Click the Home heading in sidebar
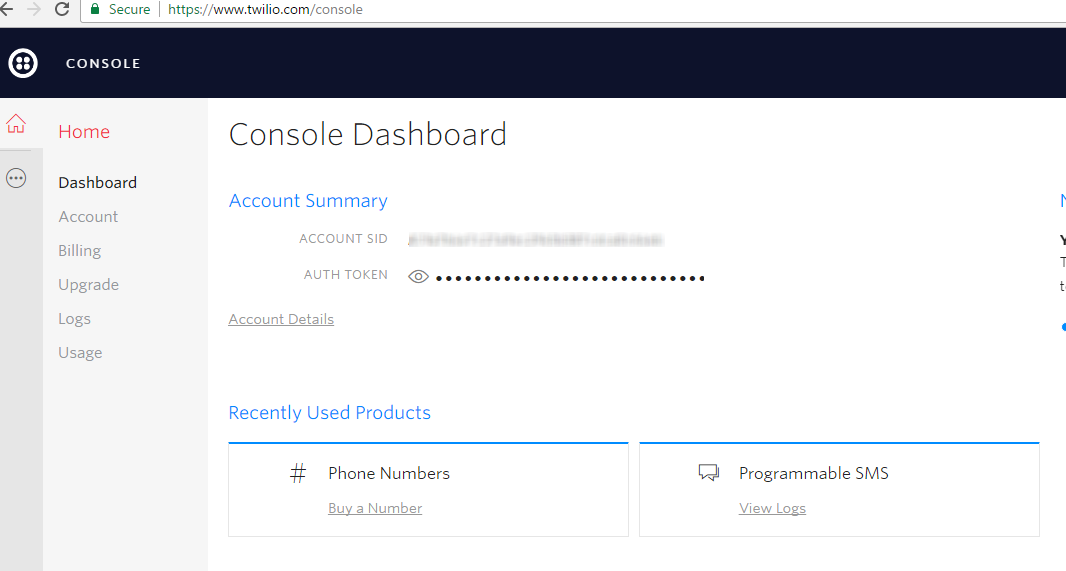 pos(84,131)
